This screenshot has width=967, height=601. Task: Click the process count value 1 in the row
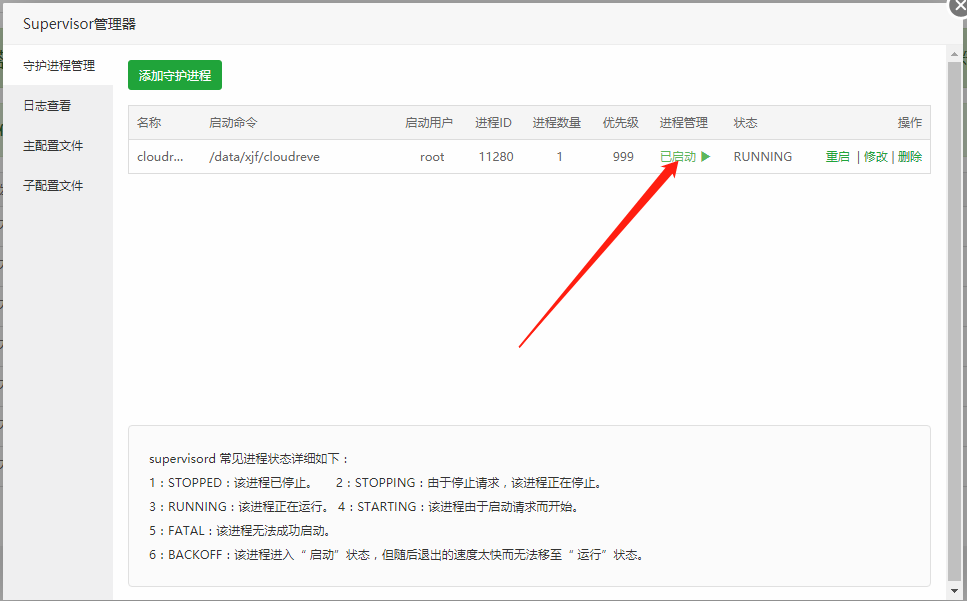tap(559, 157)
